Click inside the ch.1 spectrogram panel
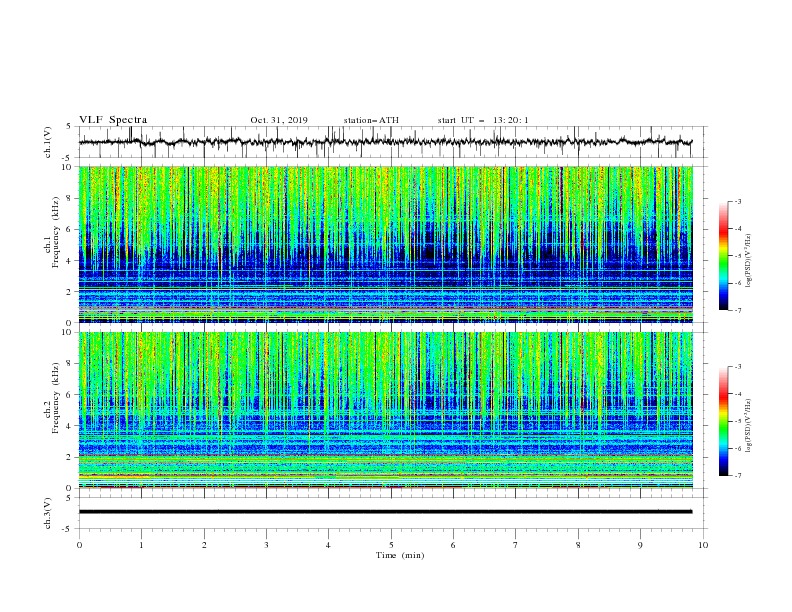This screenshot has width=792, height=612. (x=385, y=244)
